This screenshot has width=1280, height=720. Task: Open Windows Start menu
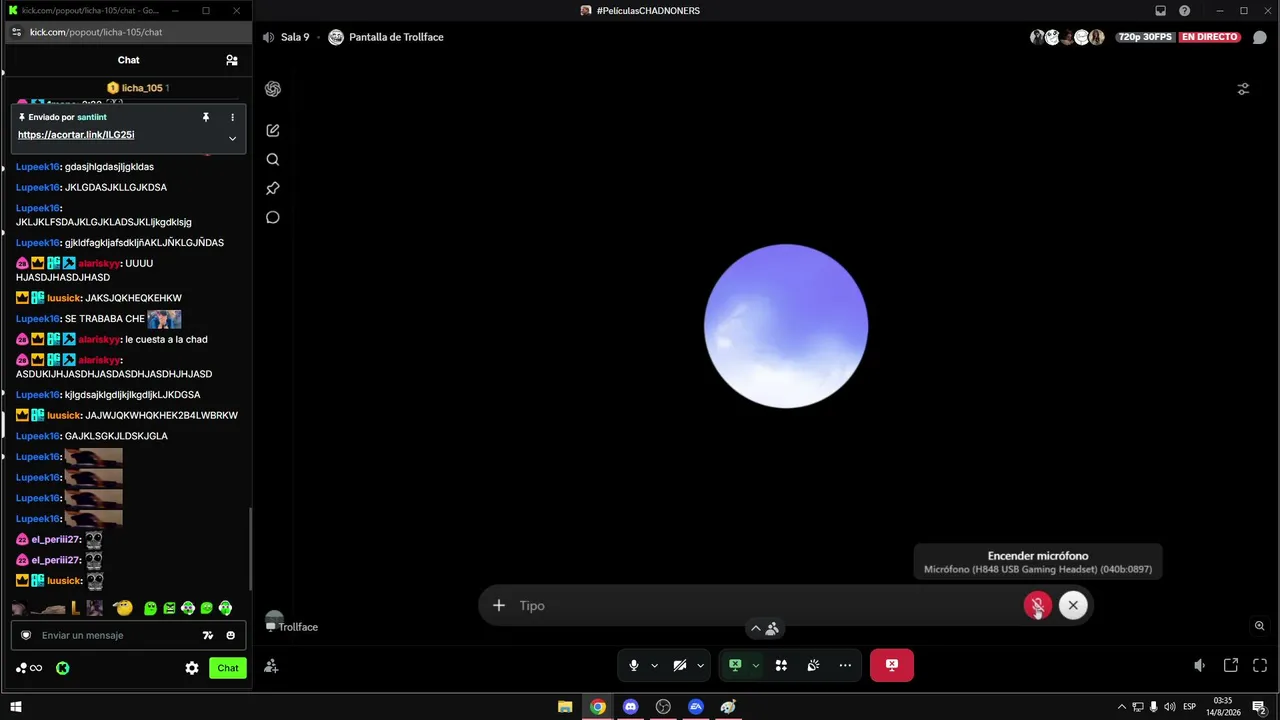[x=16, y=707]
